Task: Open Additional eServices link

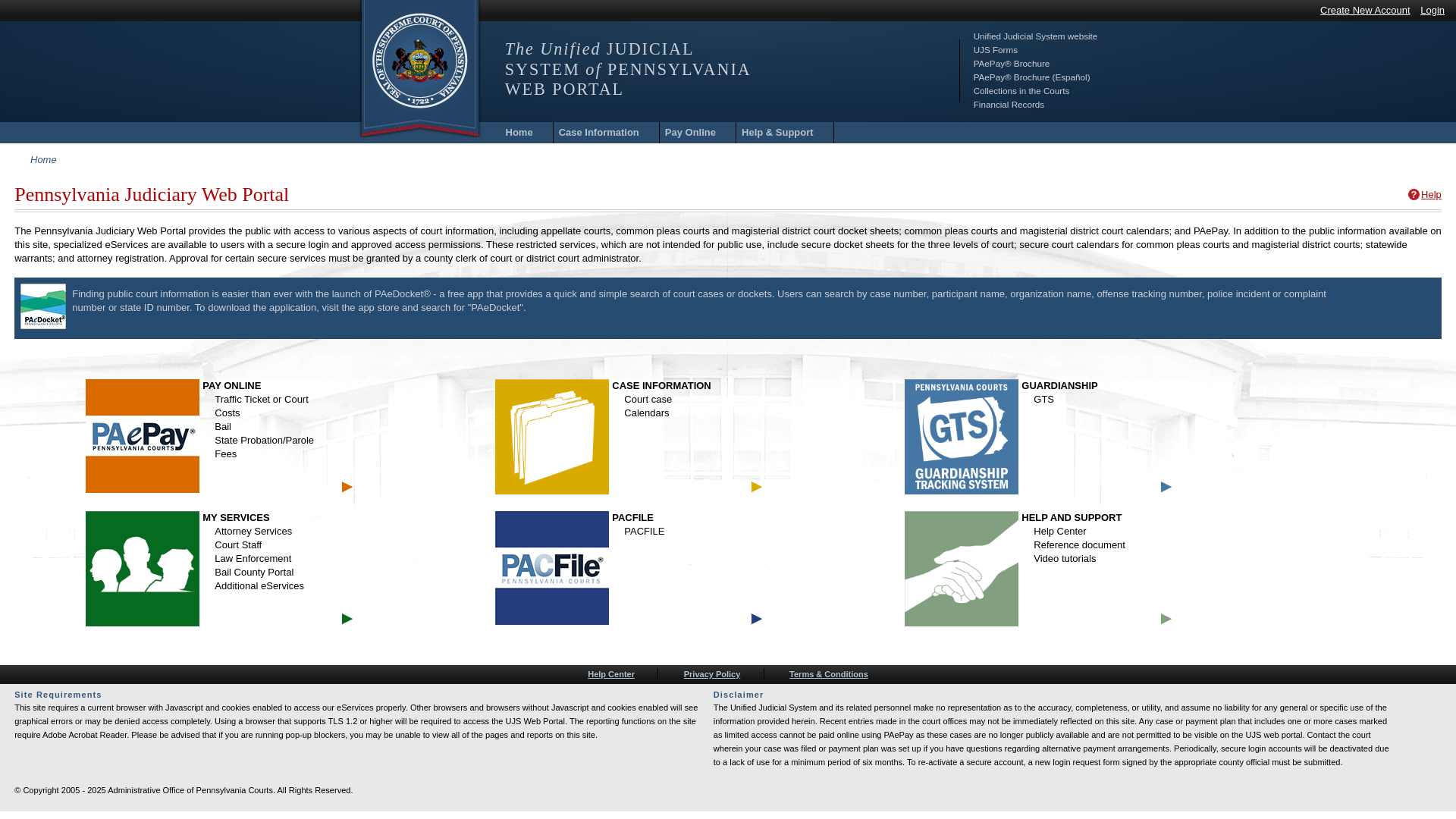Action: 259,586
